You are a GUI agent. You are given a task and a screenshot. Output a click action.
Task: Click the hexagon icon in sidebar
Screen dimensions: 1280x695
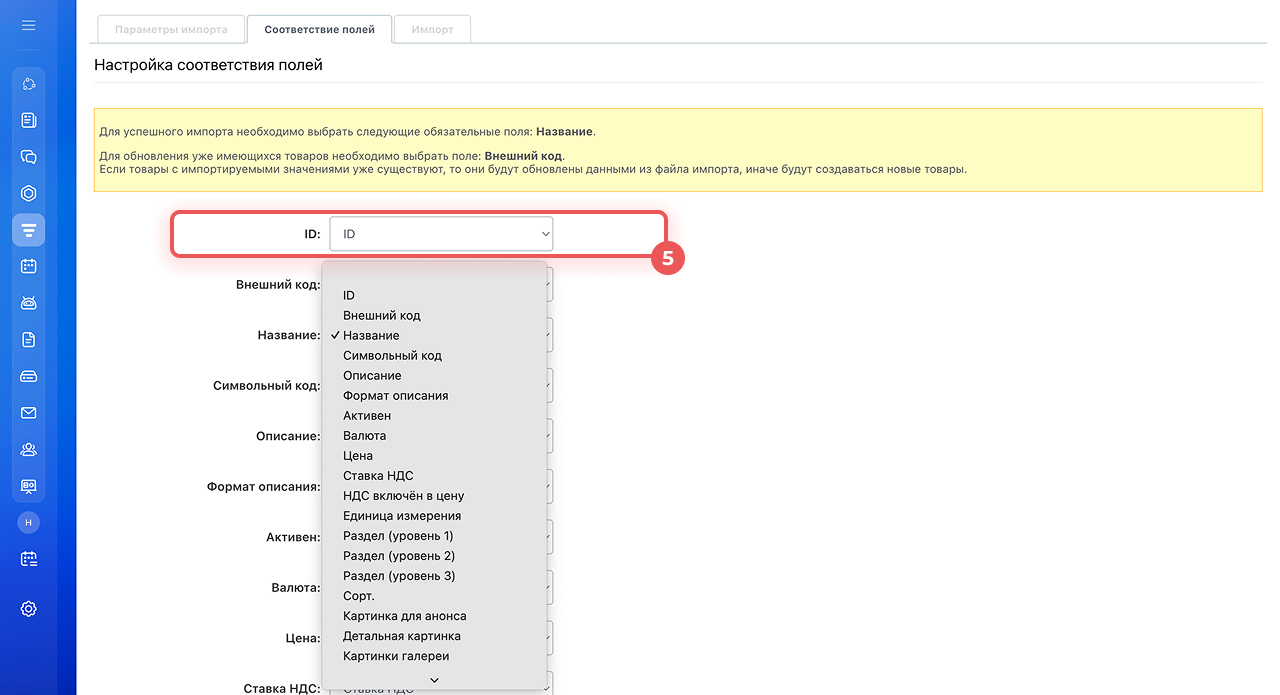coord(28,193)
